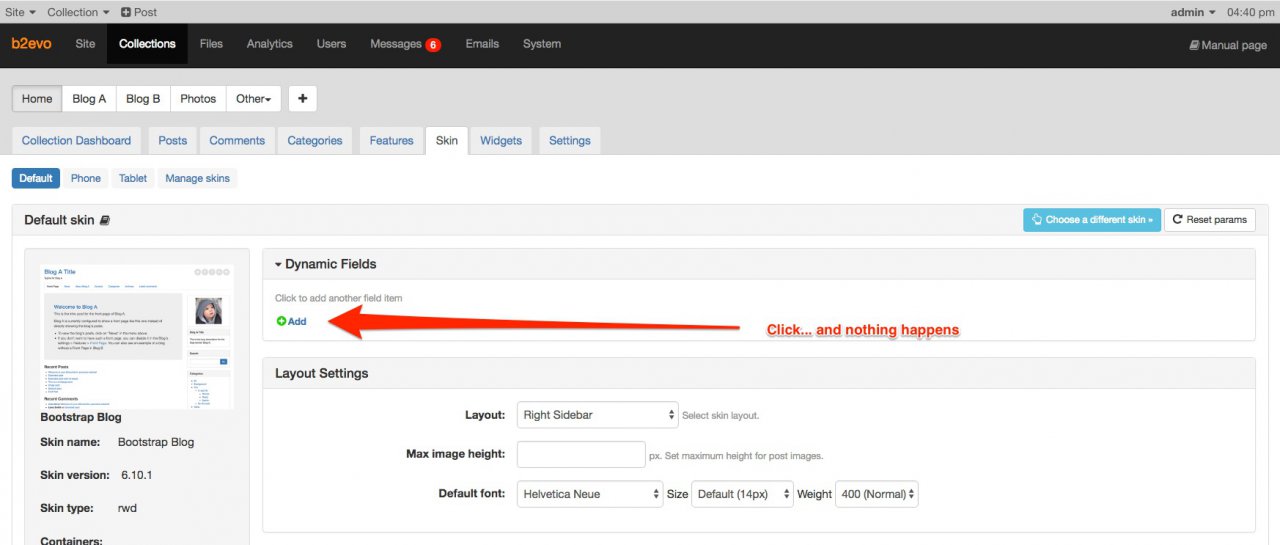Select the Default skin sub-tab
The width and height of the screenshot is (1280, 545).
36,178
